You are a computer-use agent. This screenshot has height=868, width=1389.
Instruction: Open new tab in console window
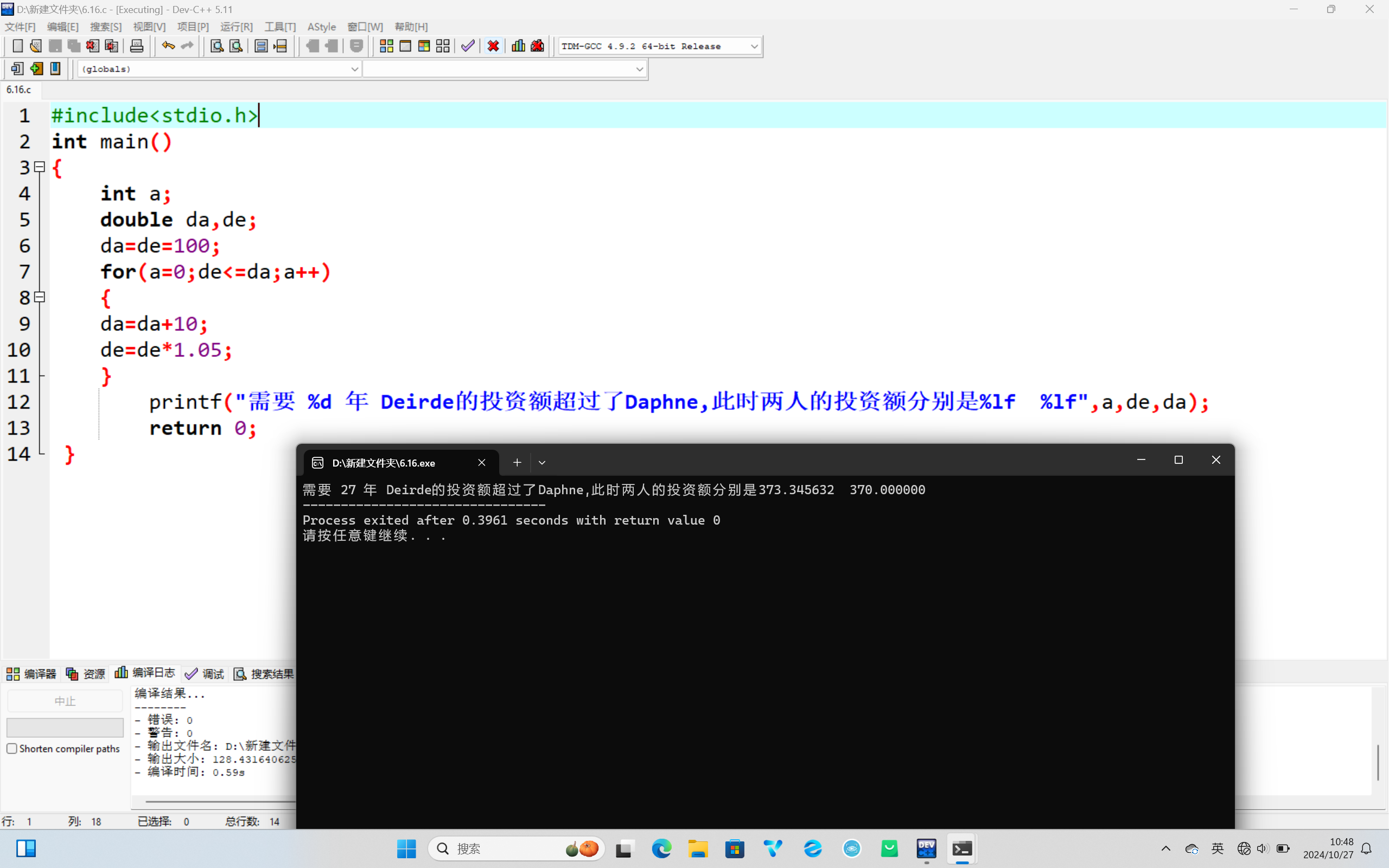tap(517, 463)
